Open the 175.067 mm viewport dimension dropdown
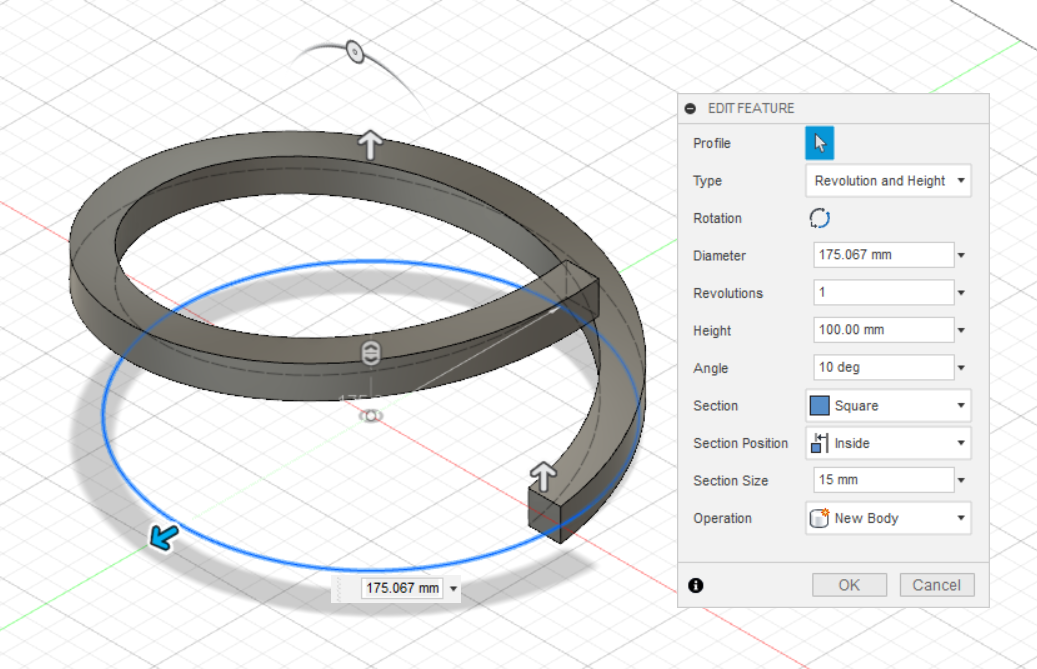This screenshot has height=669, width=1037. tap(453, 588)
